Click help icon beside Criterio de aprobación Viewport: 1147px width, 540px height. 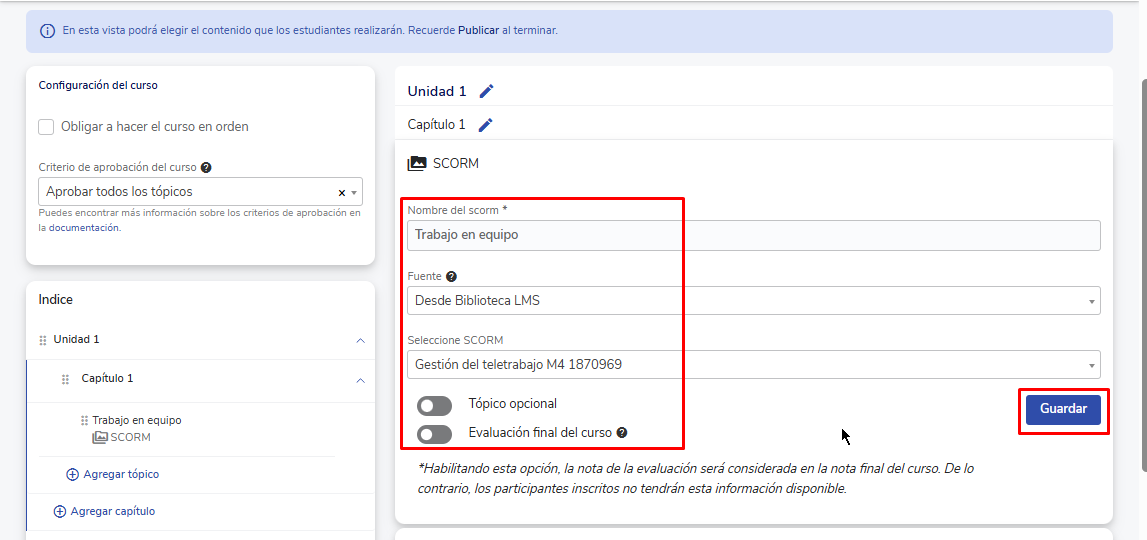point(206,168)
